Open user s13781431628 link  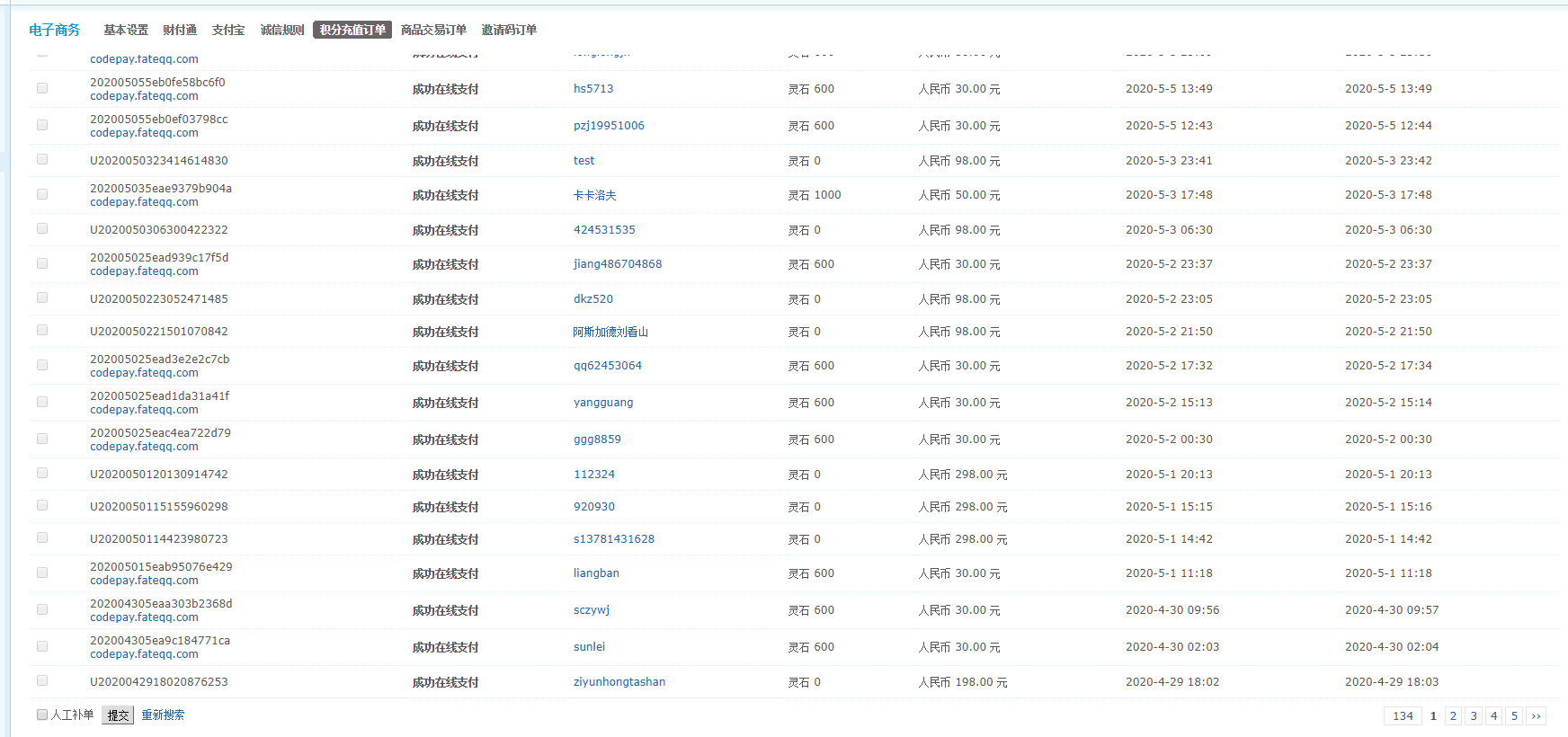(x=614, y=539)
